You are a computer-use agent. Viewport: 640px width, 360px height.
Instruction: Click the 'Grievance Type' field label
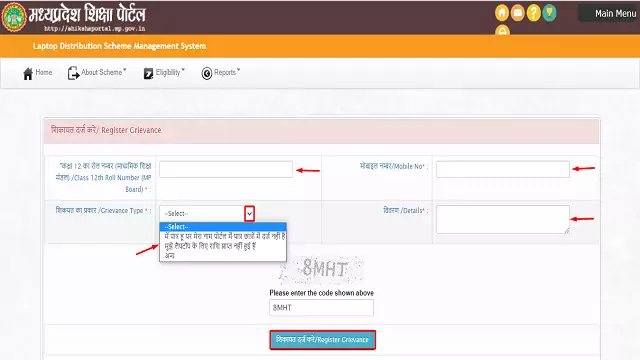(103, 211)
